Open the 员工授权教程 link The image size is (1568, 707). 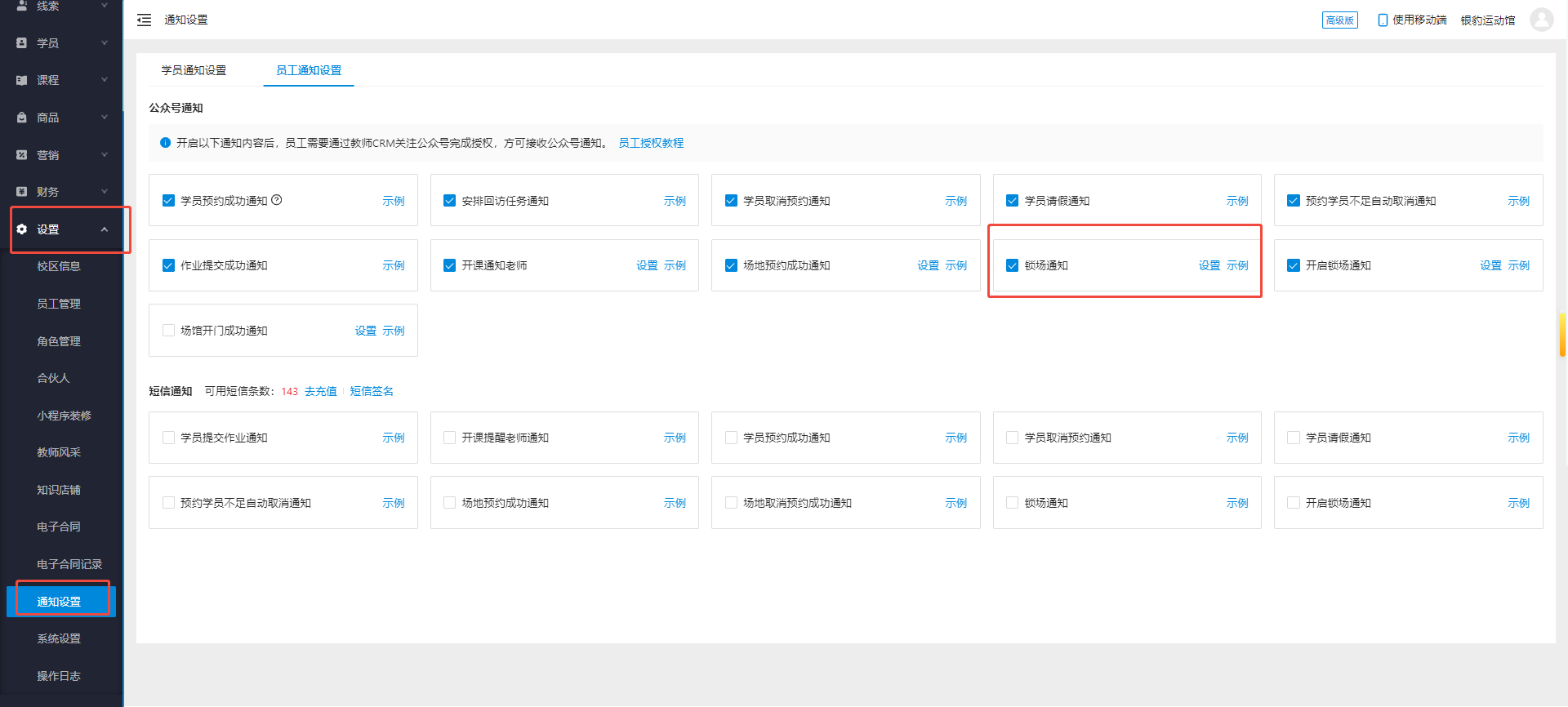(651, 143)
